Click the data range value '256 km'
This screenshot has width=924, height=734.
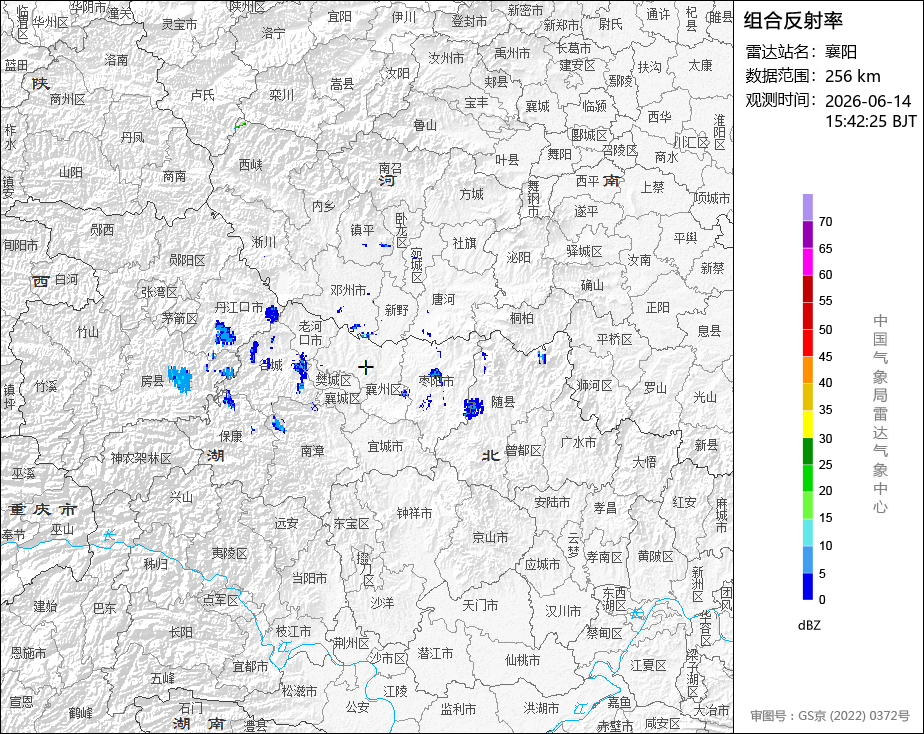point(853,76)
